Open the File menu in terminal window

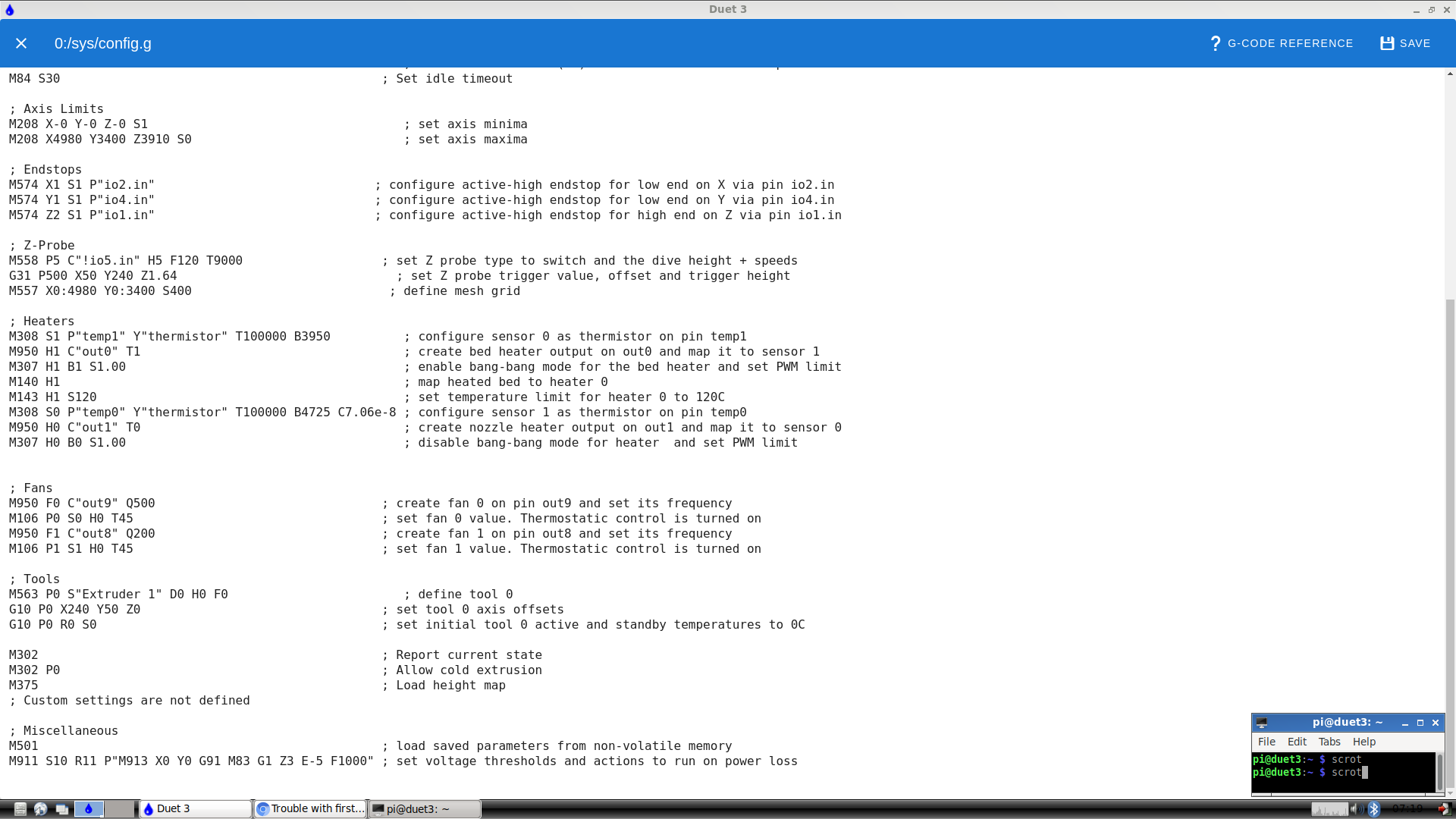[x=1266, y=742]
